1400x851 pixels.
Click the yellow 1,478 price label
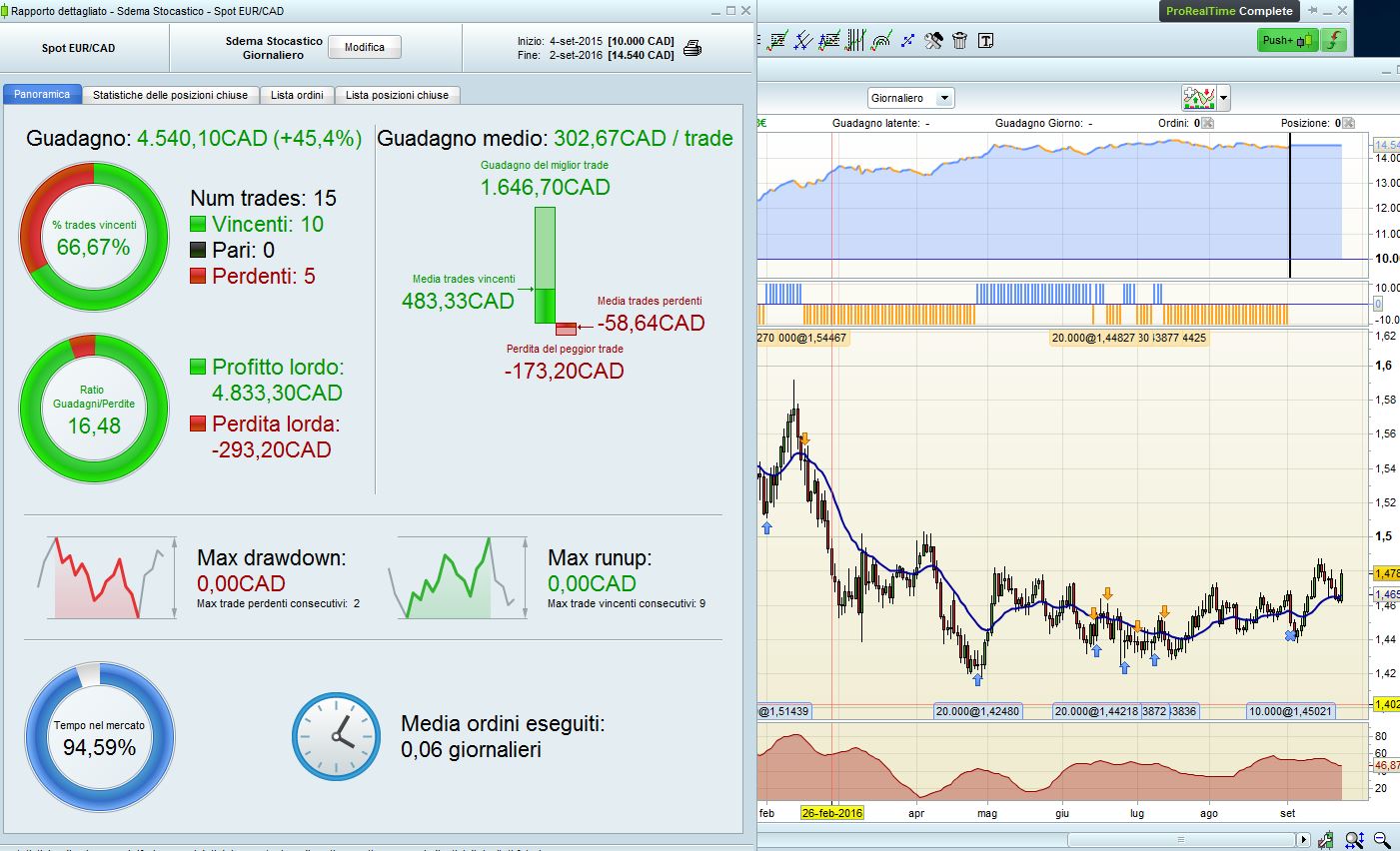click(x=1386, y=573)
